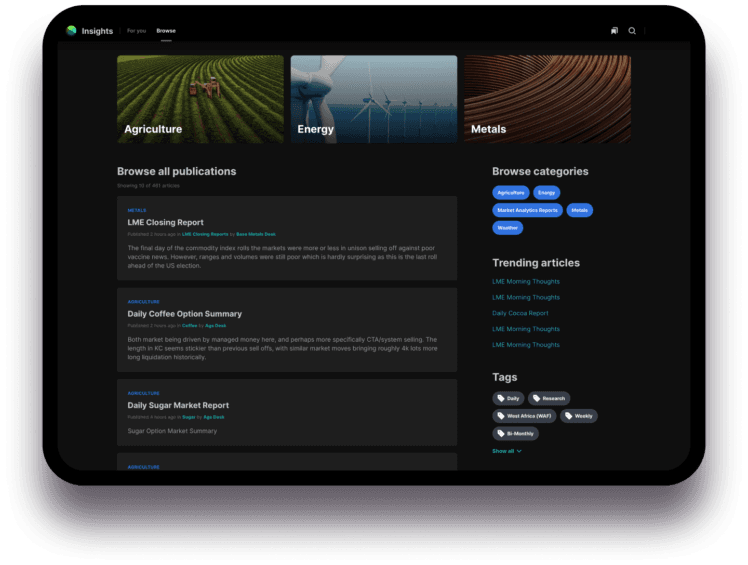Click METALS label above LME Closing Report
This screenshot has height=565, width=748.
(x=137, y=210)
